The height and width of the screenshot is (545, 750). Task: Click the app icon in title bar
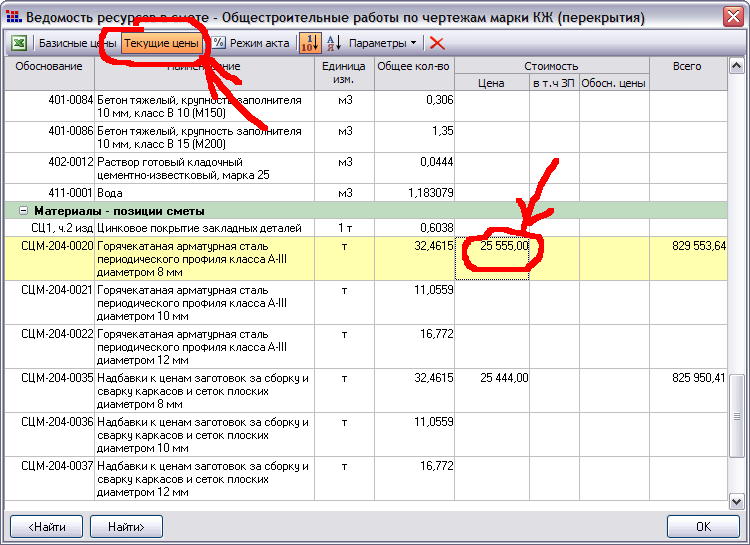point(13,17)
